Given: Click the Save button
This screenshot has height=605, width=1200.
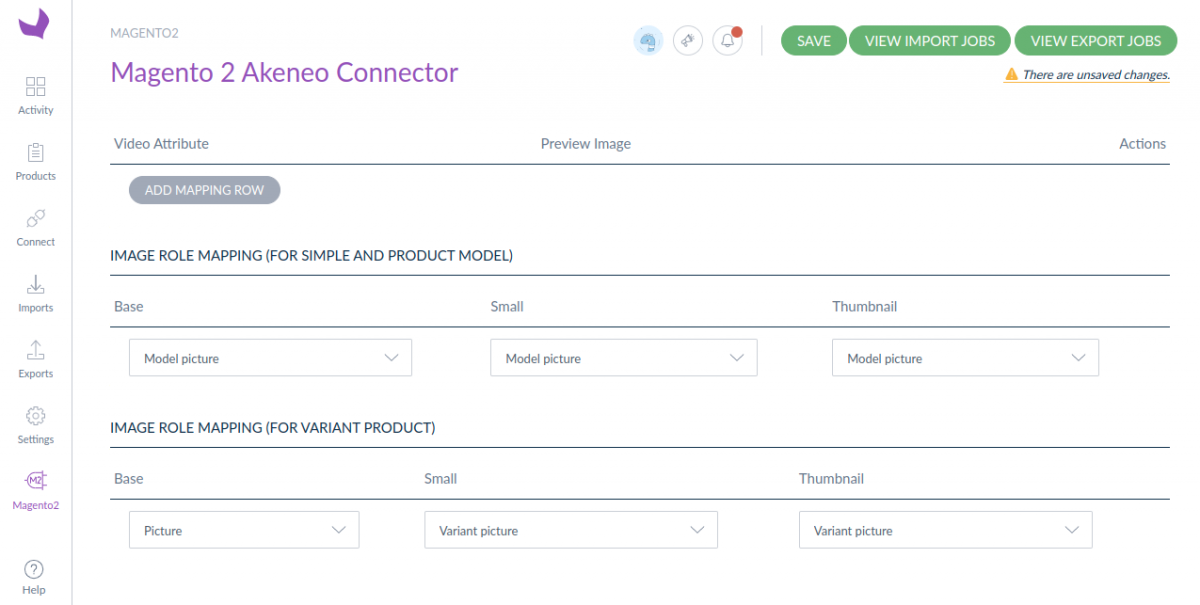Looking at the screenshot, I should [x=814, y=41].
